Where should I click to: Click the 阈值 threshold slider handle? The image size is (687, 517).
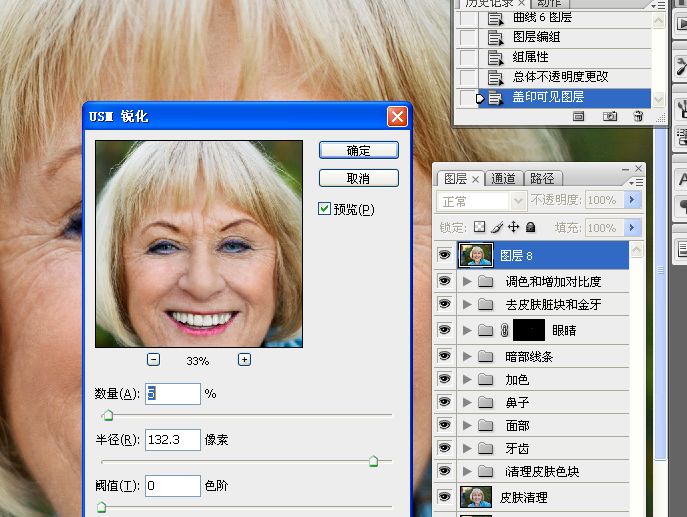click(102, 507)
